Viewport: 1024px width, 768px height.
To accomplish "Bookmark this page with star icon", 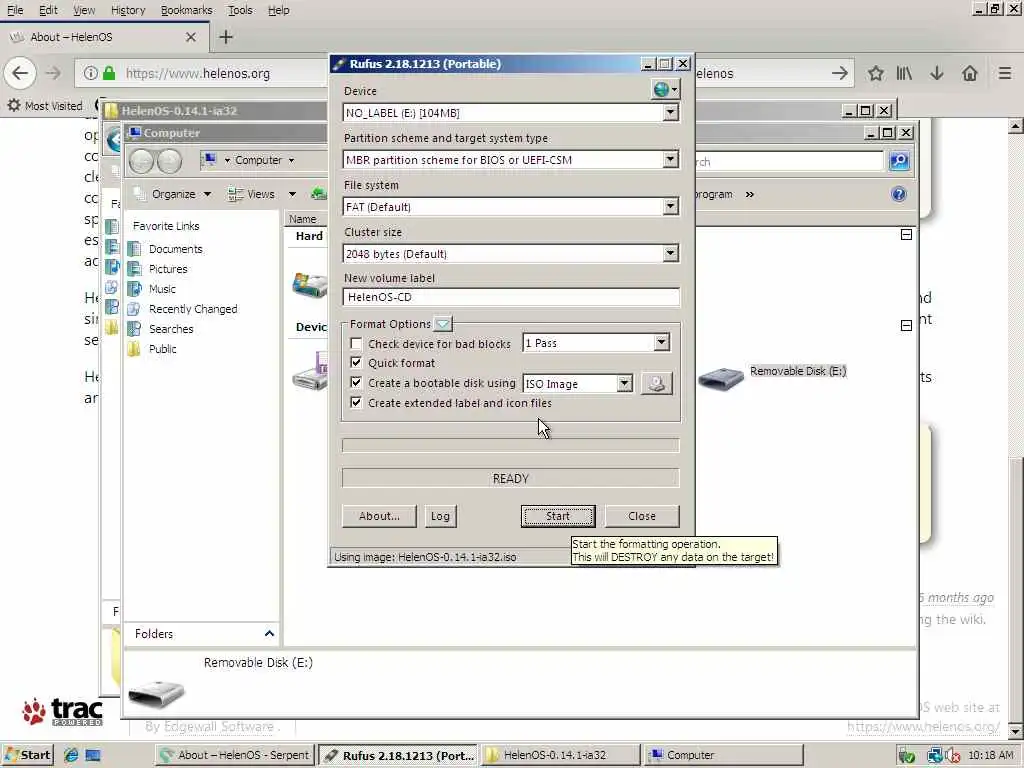I will (876, 73).
